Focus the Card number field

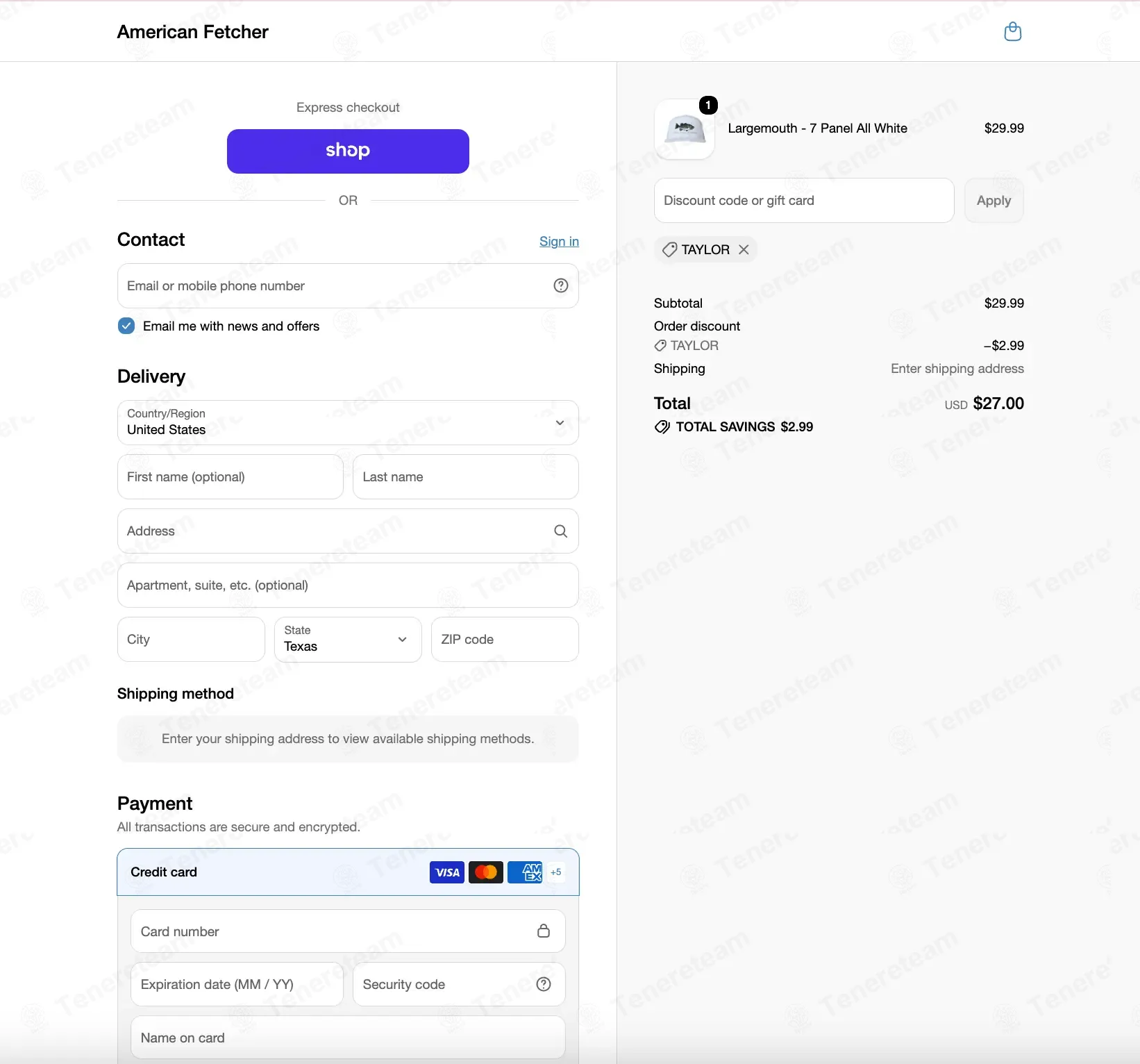coord(348,931)
